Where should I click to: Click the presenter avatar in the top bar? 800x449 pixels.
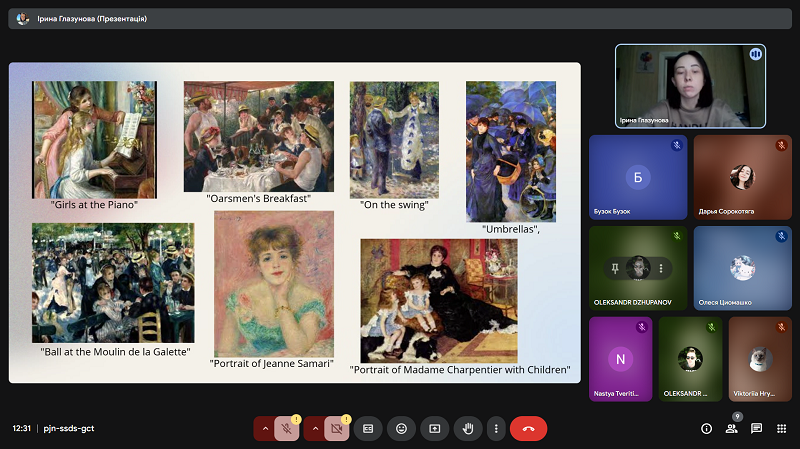click(22, 18)
